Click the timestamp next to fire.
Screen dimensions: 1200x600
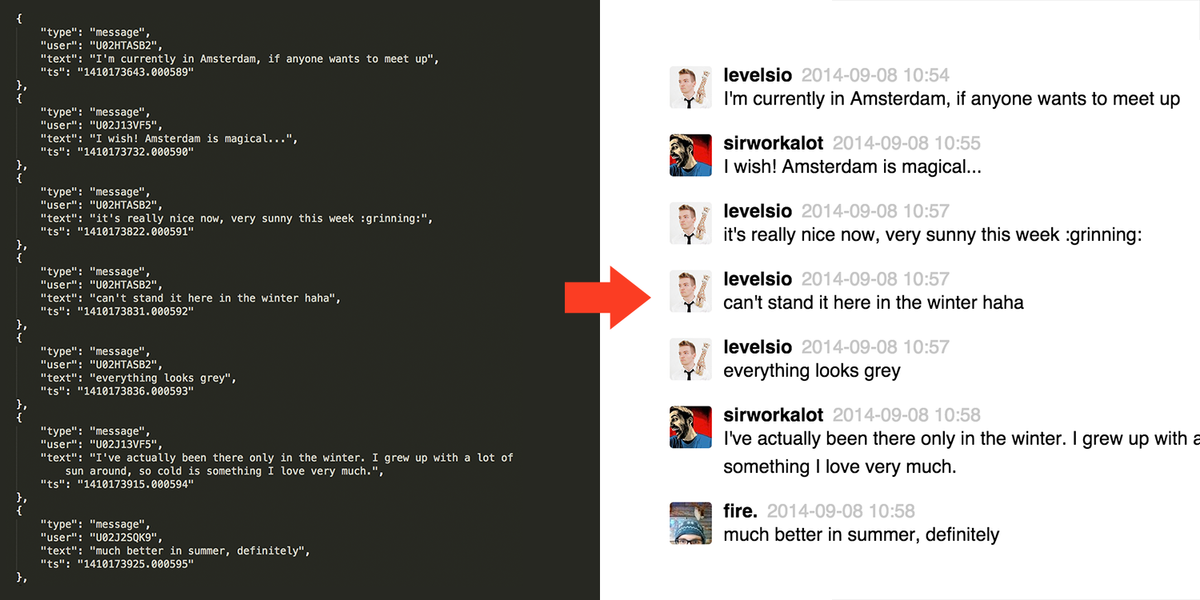coord(841,511)
